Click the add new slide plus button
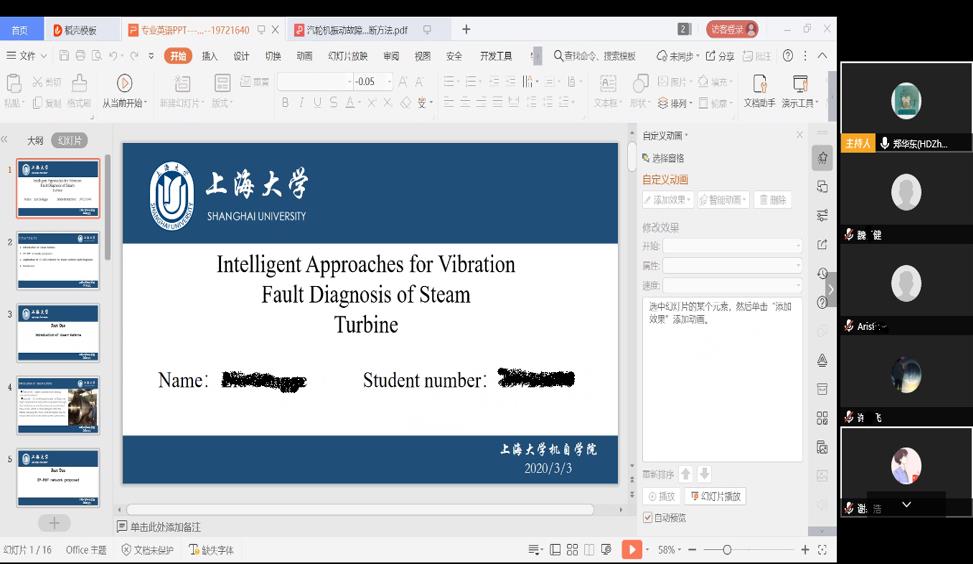Screen dimensions: 973x564 click(54, 523)
